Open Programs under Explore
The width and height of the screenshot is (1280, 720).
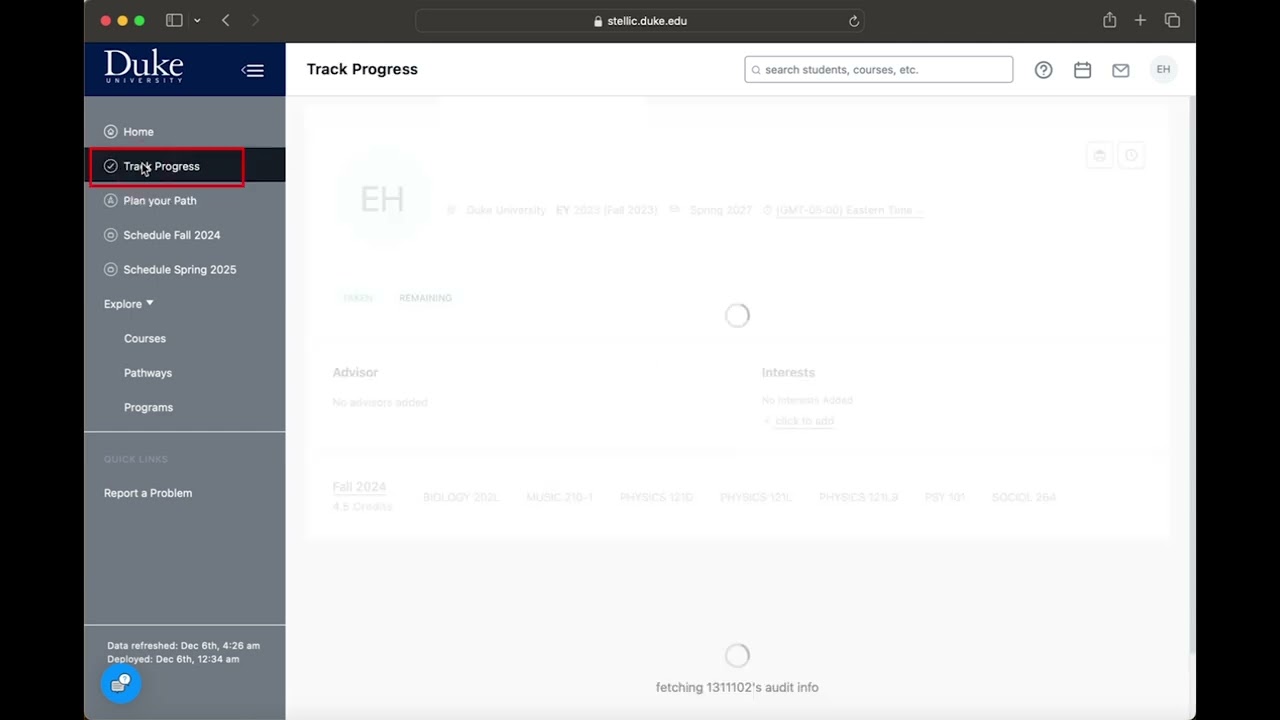point(148,408)
